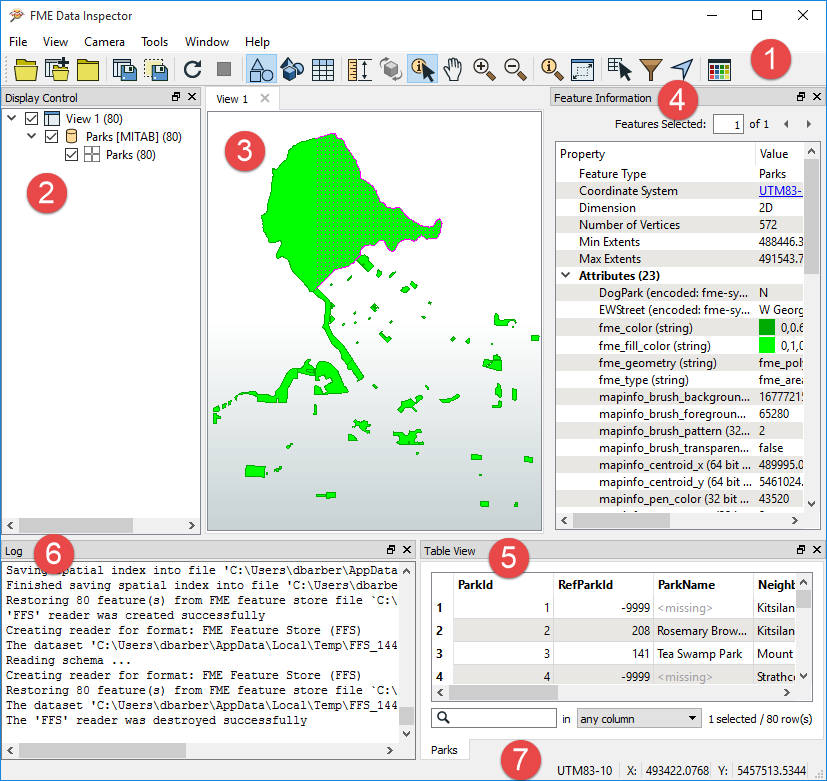Click the 'Number of Vertices' property row
This screenshot has height=781, width=827.
coord(679,225)
